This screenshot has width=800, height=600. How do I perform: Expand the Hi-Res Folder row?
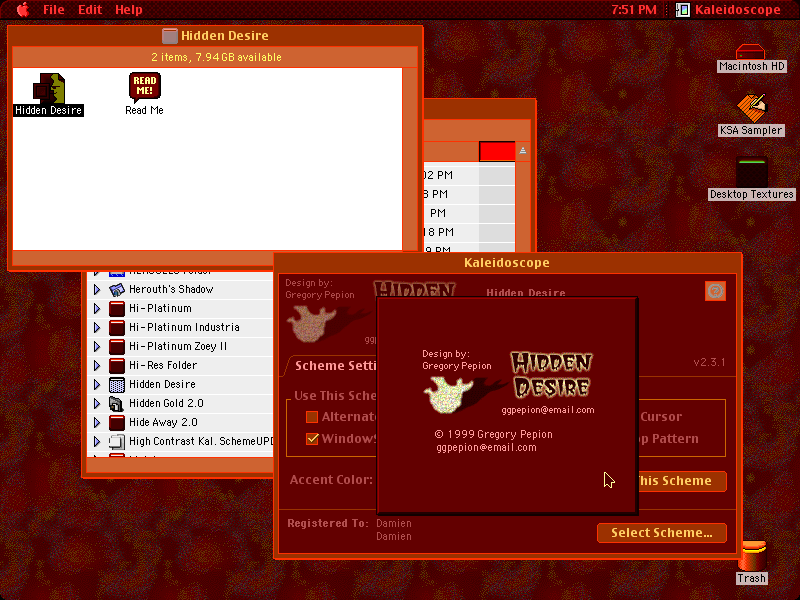coord(96,366)
